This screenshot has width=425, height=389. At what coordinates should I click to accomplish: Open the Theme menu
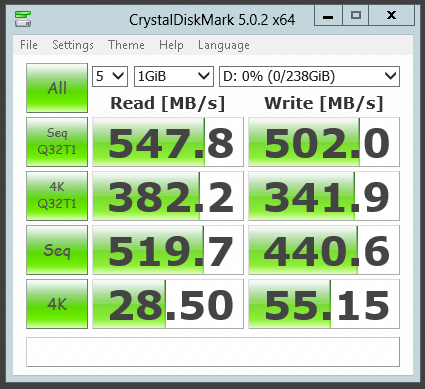point(126,45)
